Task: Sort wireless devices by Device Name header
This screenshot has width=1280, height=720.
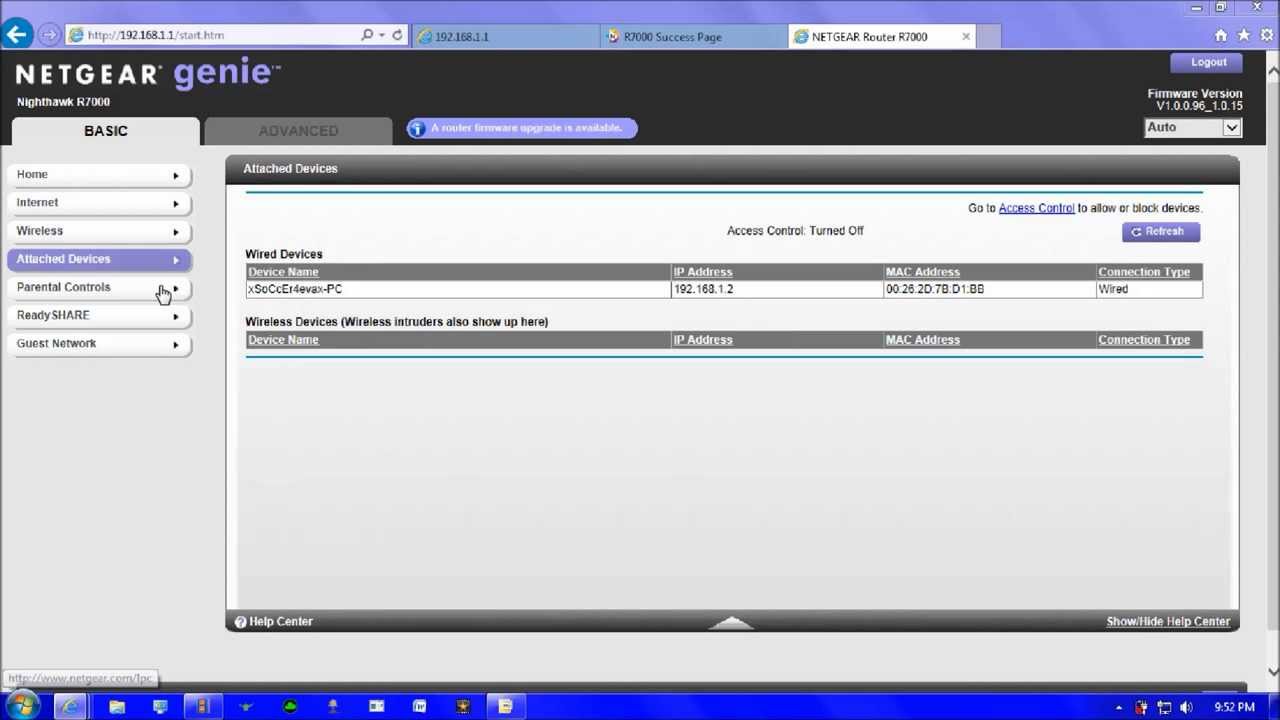Action: click(283, 340)
